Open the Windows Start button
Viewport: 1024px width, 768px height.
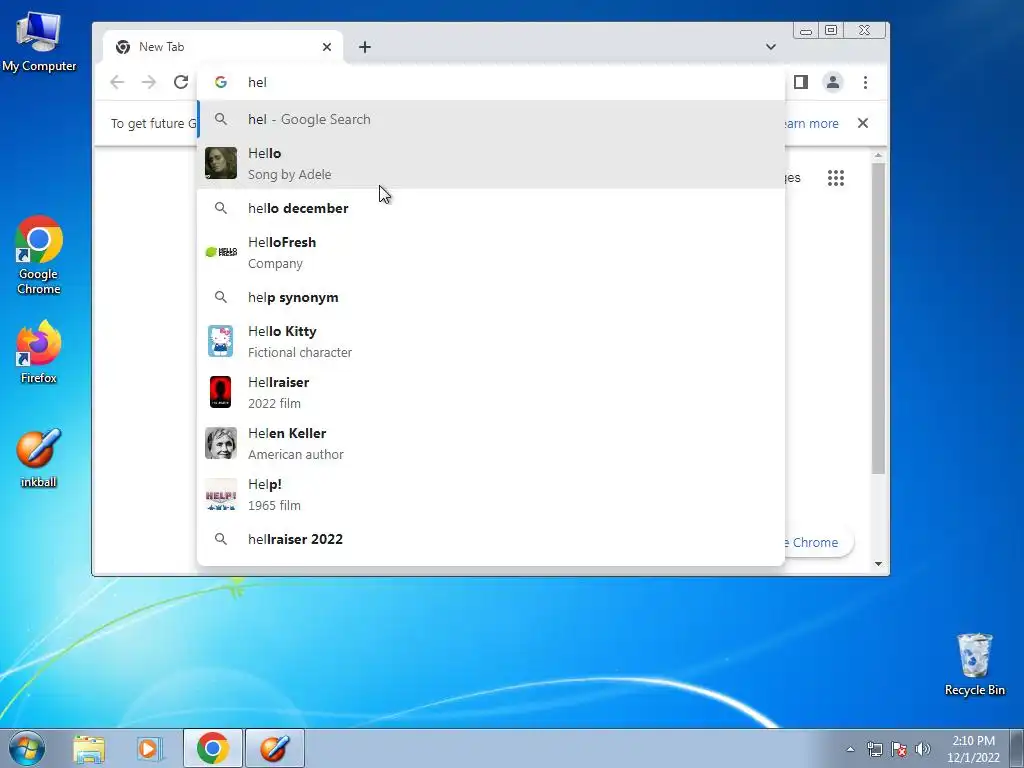27,748
